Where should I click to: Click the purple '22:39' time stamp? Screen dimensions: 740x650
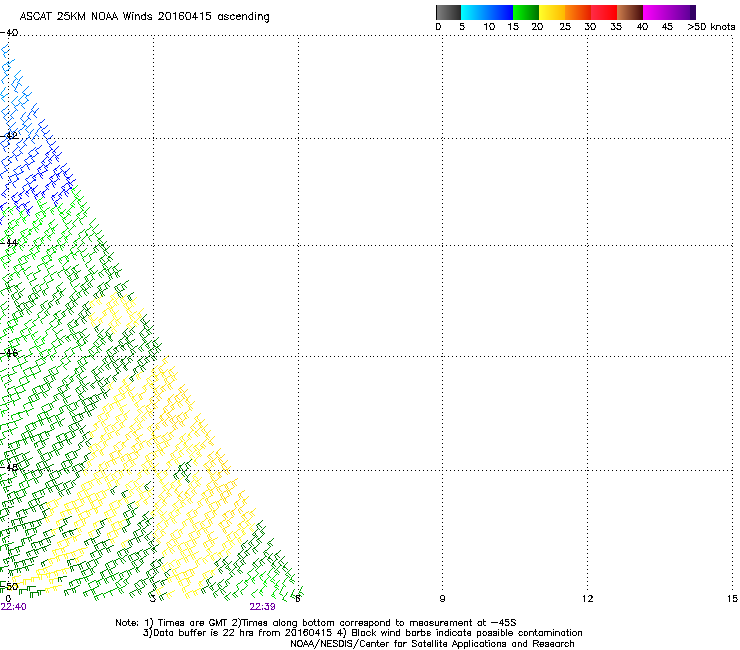262,607
